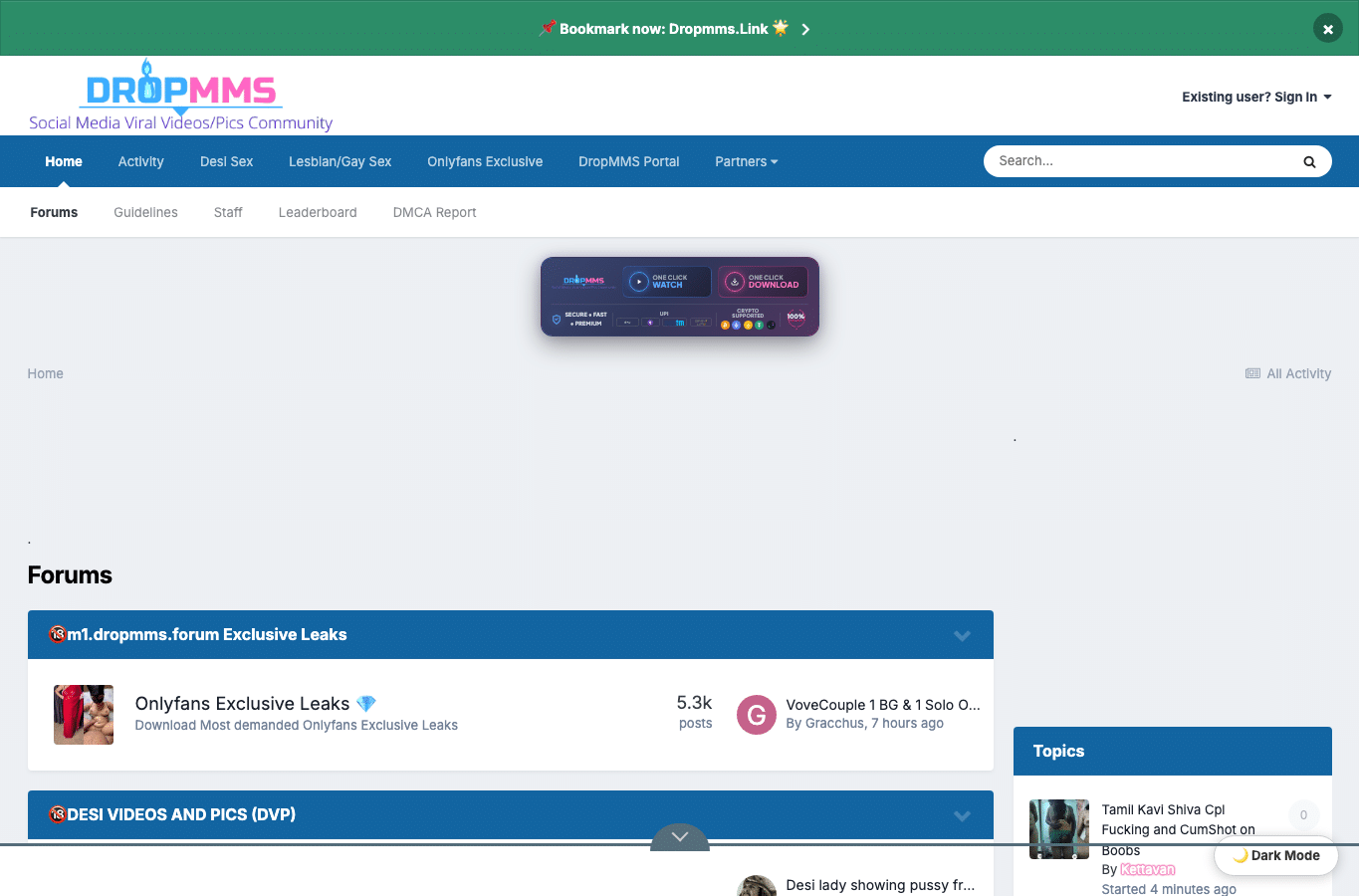The height and width of the screenshot is (896, 1359).
Task: Open the Existing user Sign In dropdown
Action: point(1256,97)
